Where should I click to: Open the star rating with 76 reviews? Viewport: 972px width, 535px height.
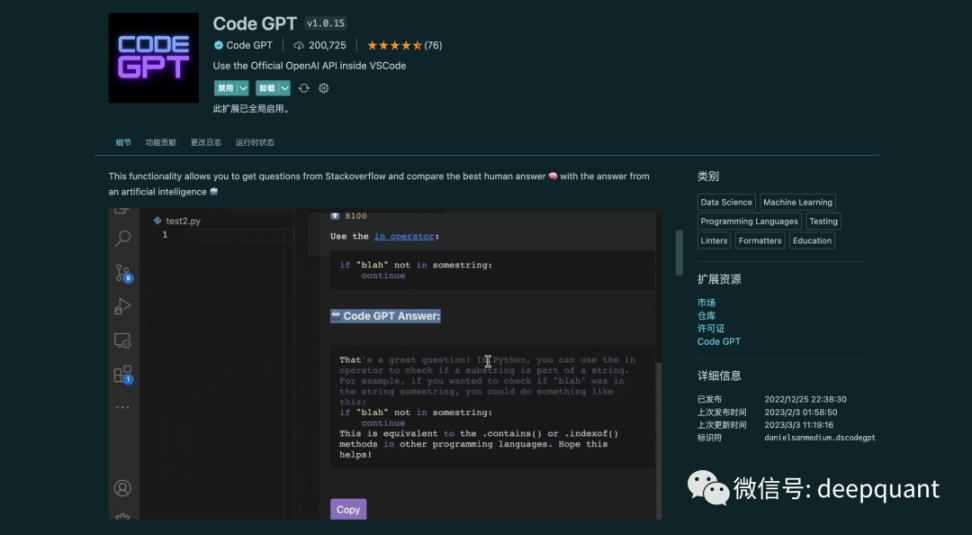(404, 45)
